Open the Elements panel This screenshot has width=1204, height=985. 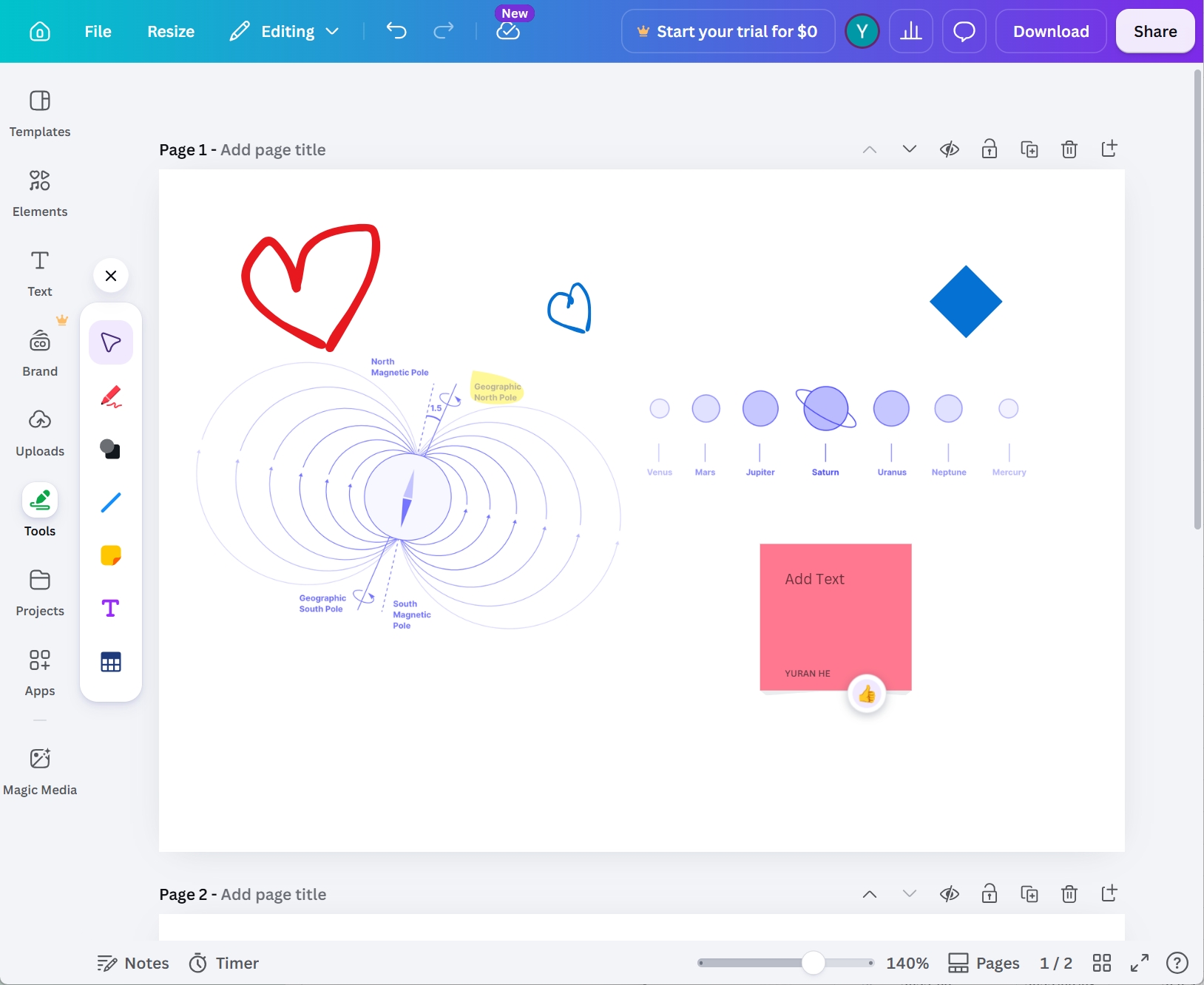(x=40, y=194)
